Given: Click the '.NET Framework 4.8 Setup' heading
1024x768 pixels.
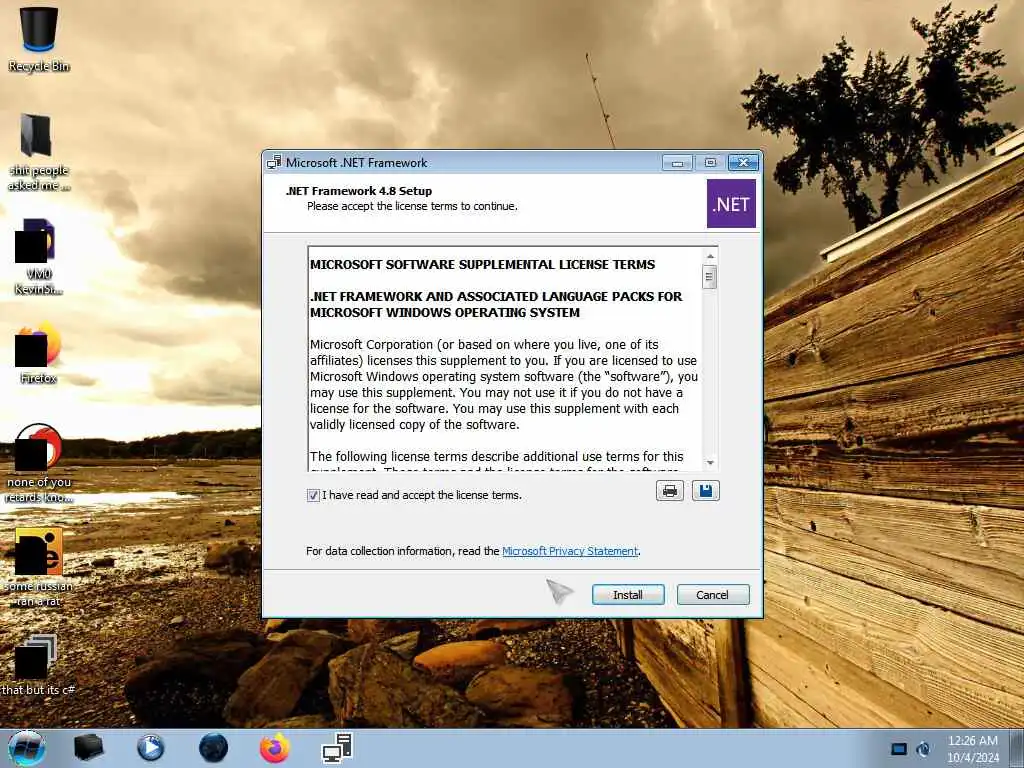Looking at the screenshot, I should pos(359,191).
